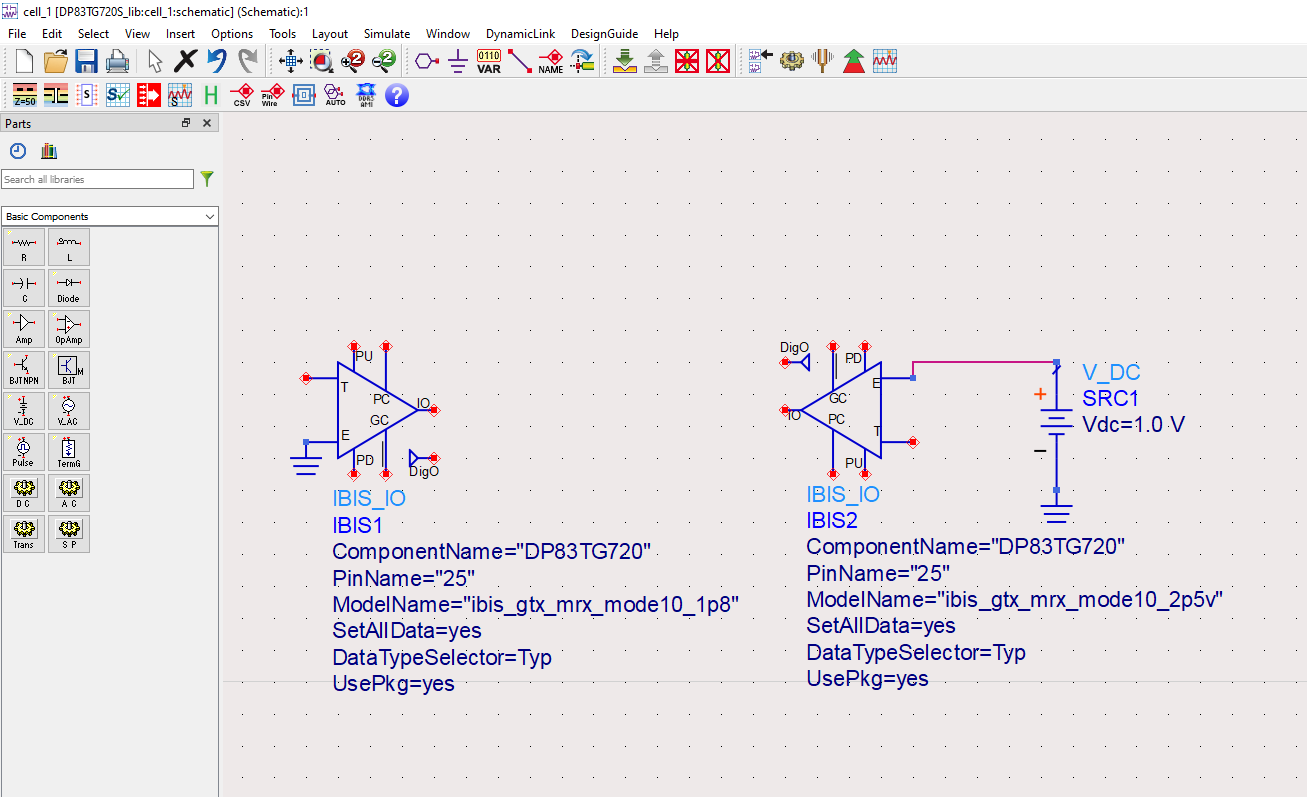Show recent parts with clock icon
The height and width of the screenshot is (797, 1307).
pos(18,151)
